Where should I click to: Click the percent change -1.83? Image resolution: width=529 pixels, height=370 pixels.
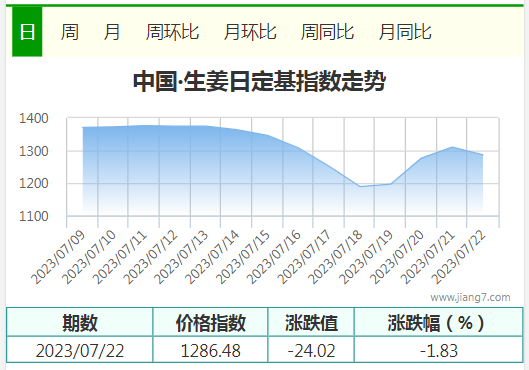coord(439,350)
